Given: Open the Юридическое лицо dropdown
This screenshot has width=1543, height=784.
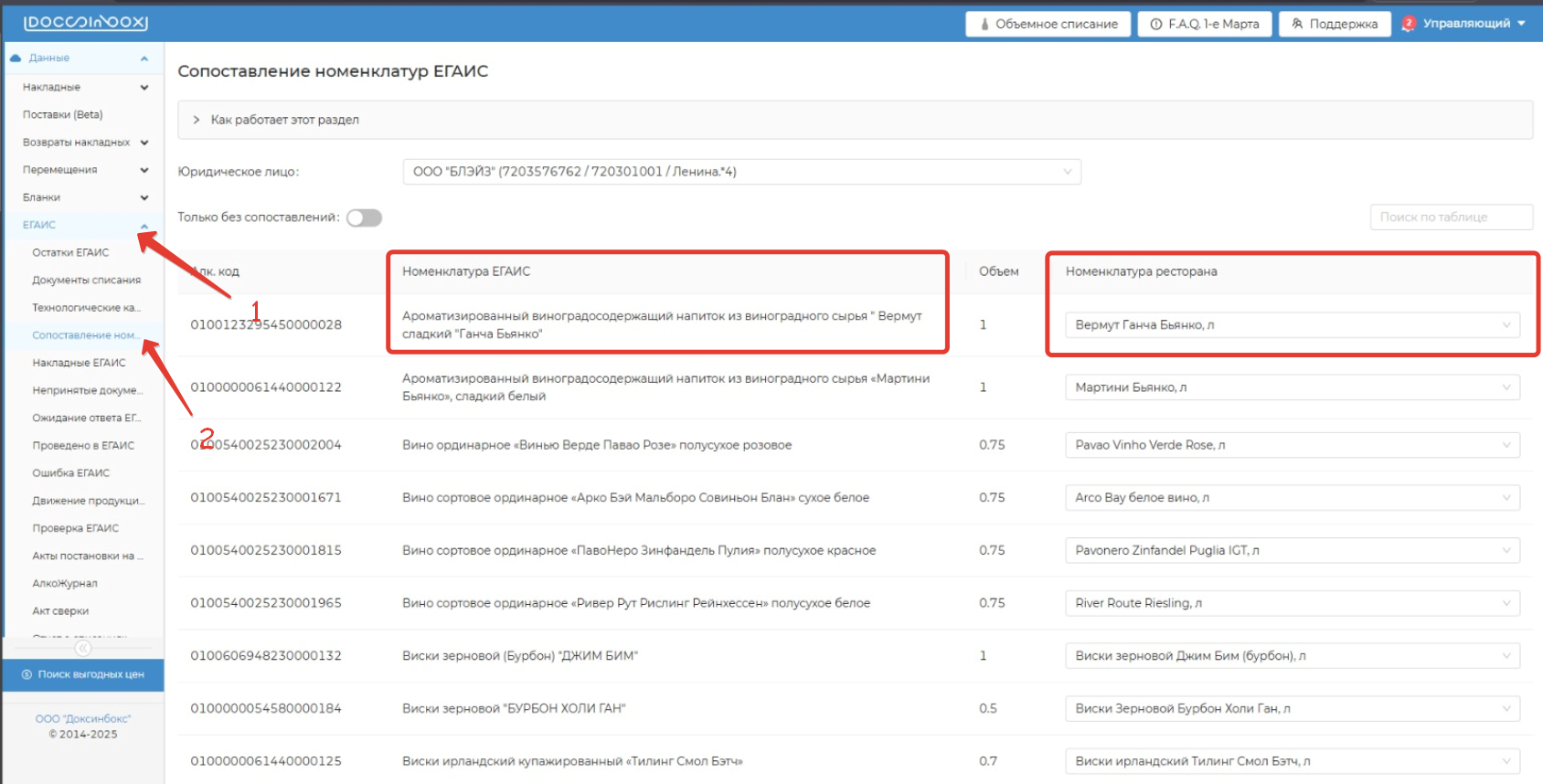Looking at the screenshot, I should (x=742, y=172).
